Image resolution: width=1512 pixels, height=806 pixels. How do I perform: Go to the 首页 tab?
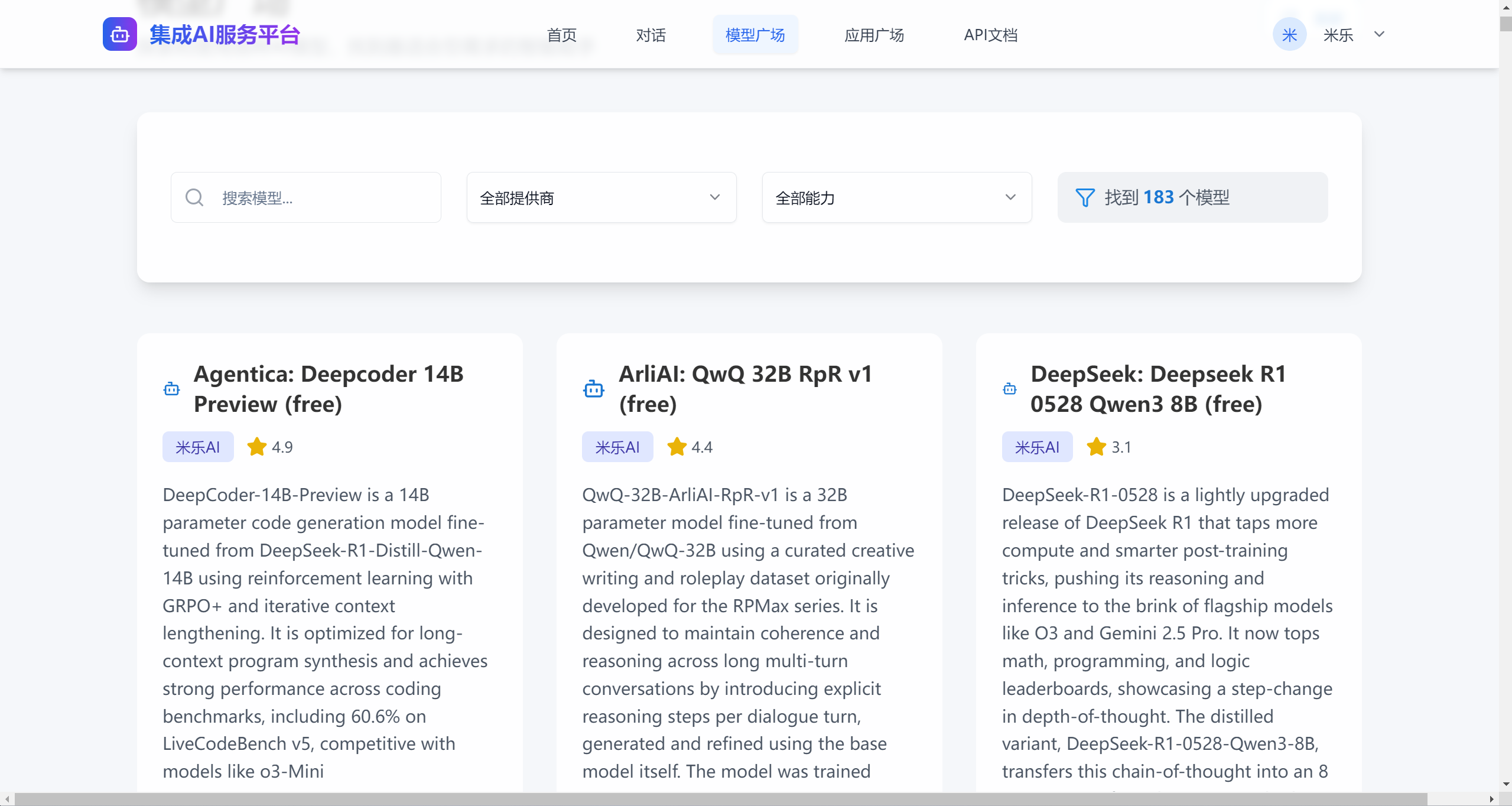tap(561, 35)
